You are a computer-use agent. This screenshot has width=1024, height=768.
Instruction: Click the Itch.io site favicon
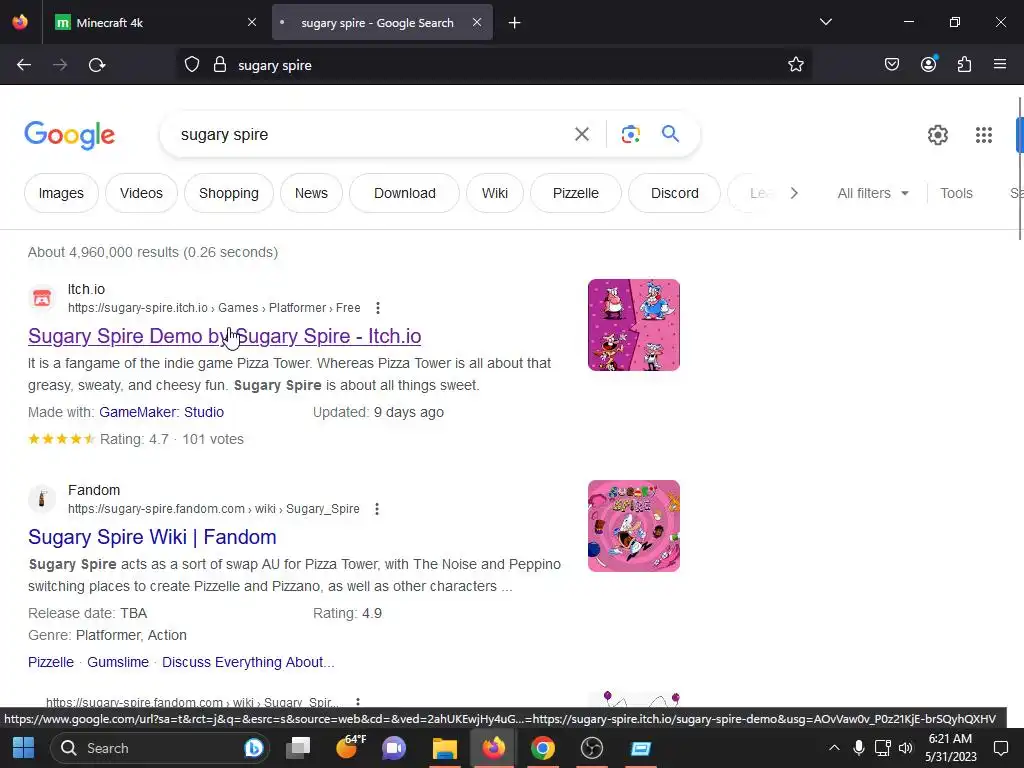pos(42,298)
